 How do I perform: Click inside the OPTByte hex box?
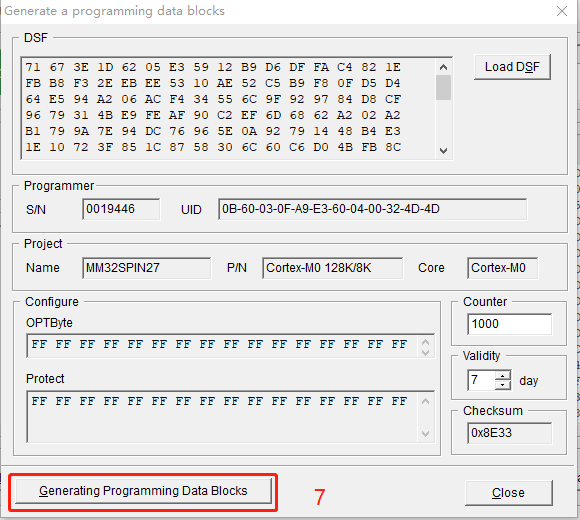coord(223,345)
